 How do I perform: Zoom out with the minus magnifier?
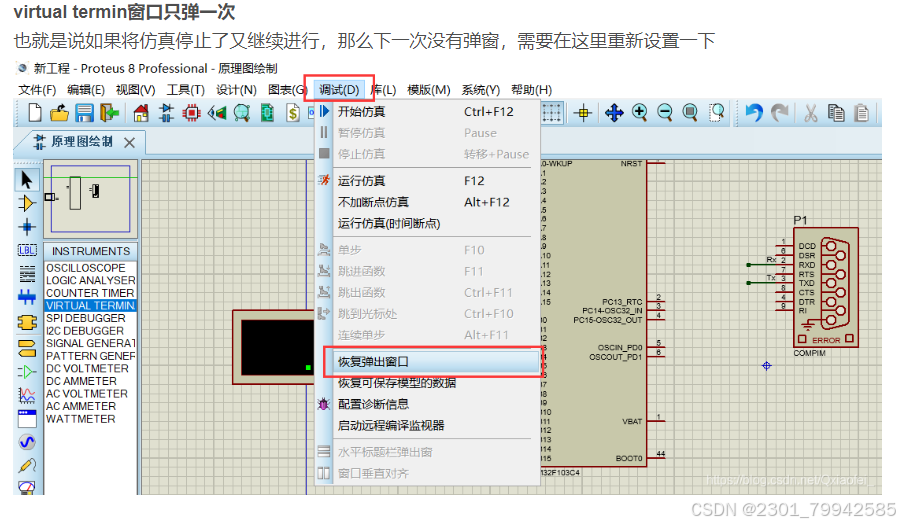[665, 112]
